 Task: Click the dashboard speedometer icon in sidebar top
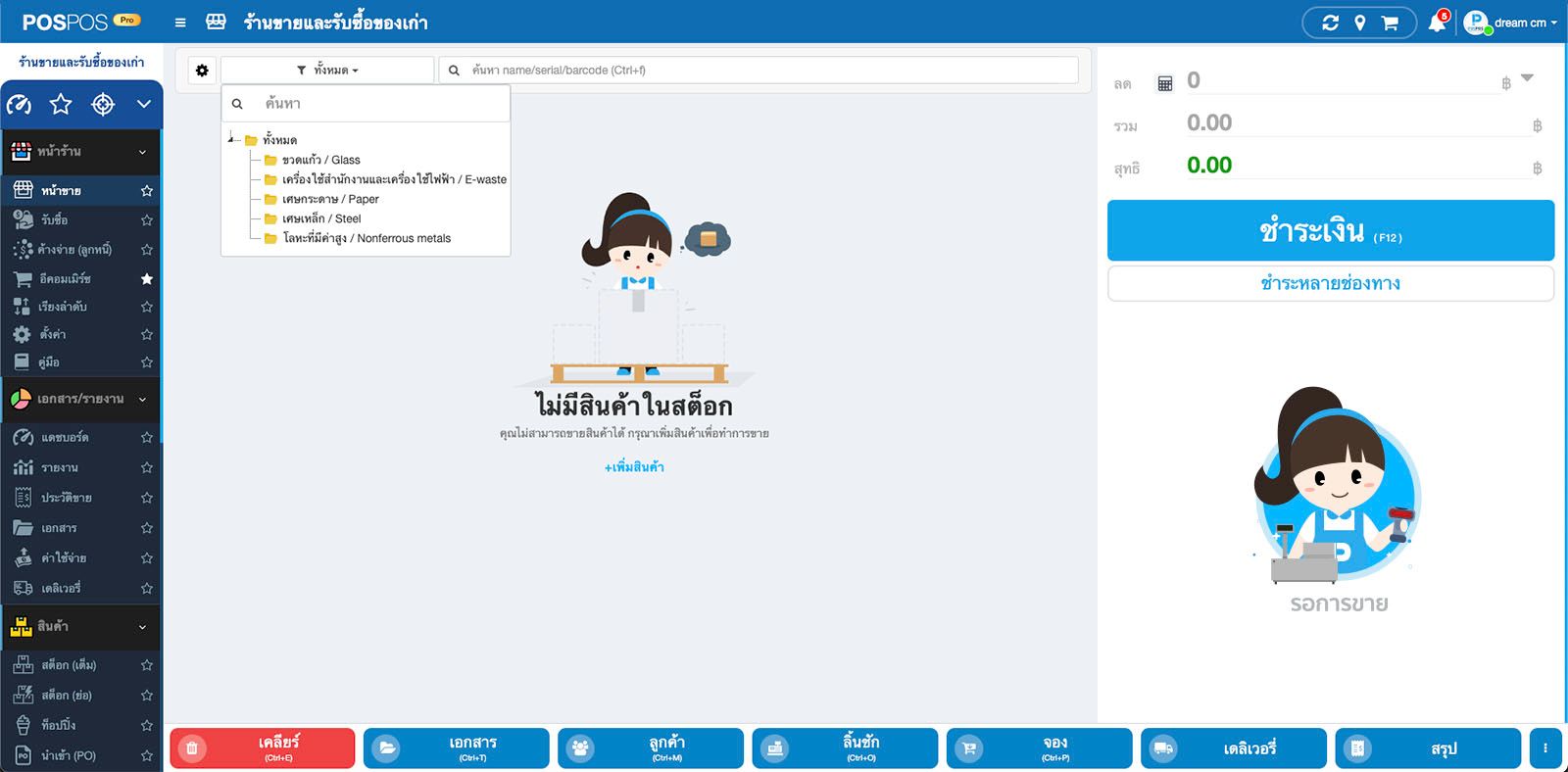(x=19, y=104)
